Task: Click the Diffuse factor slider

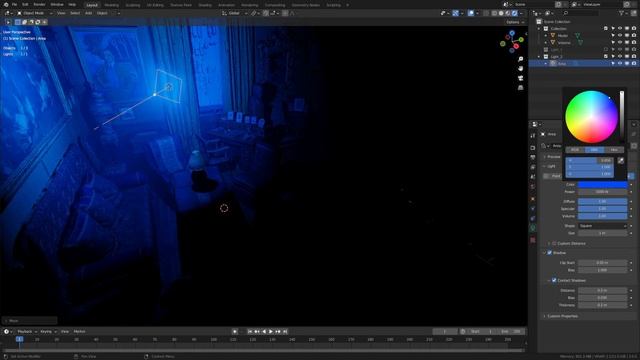Action: tap(602, 202)
